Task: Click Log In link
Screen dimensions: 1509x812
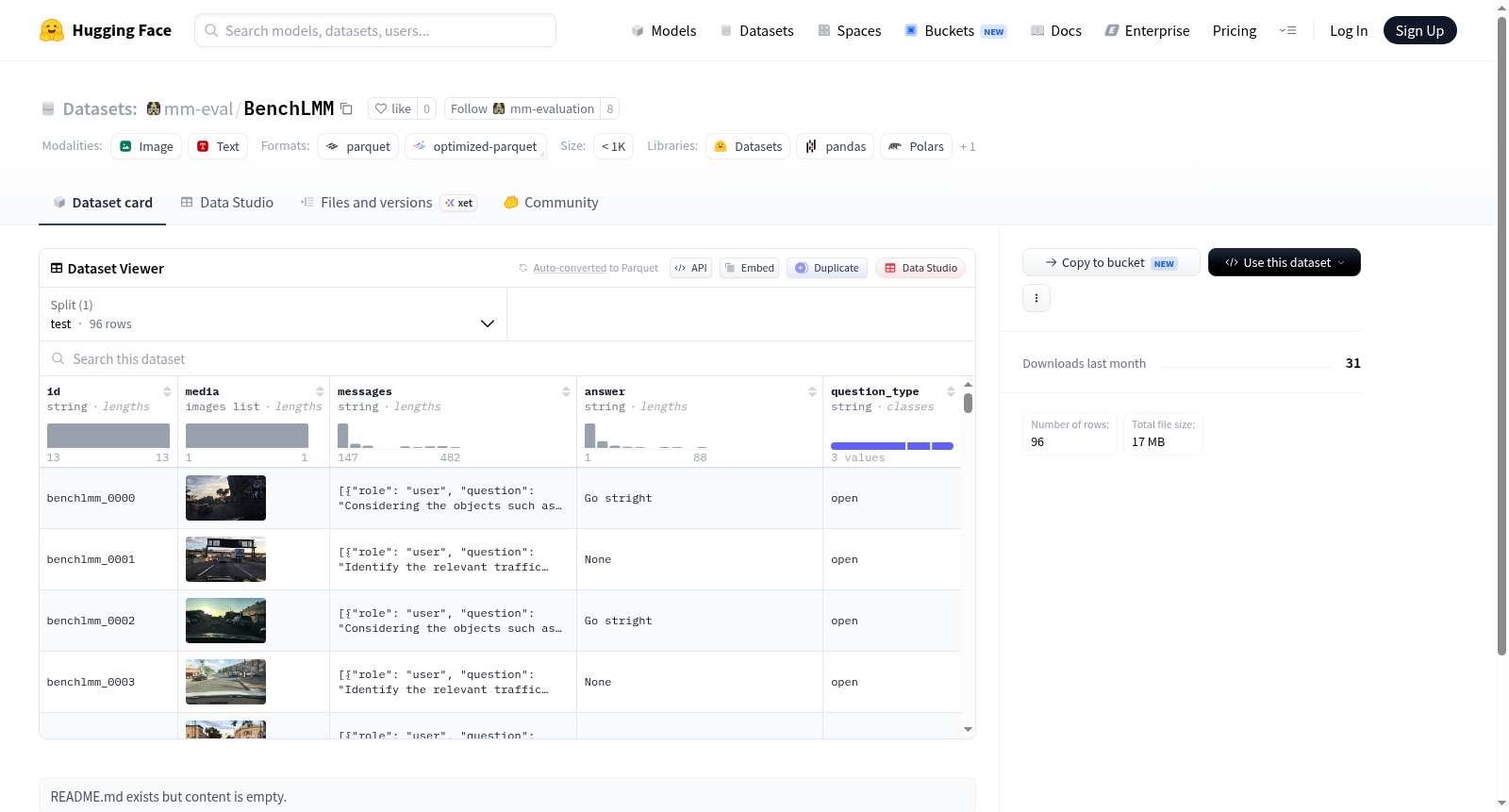Action: (1349, 30)
